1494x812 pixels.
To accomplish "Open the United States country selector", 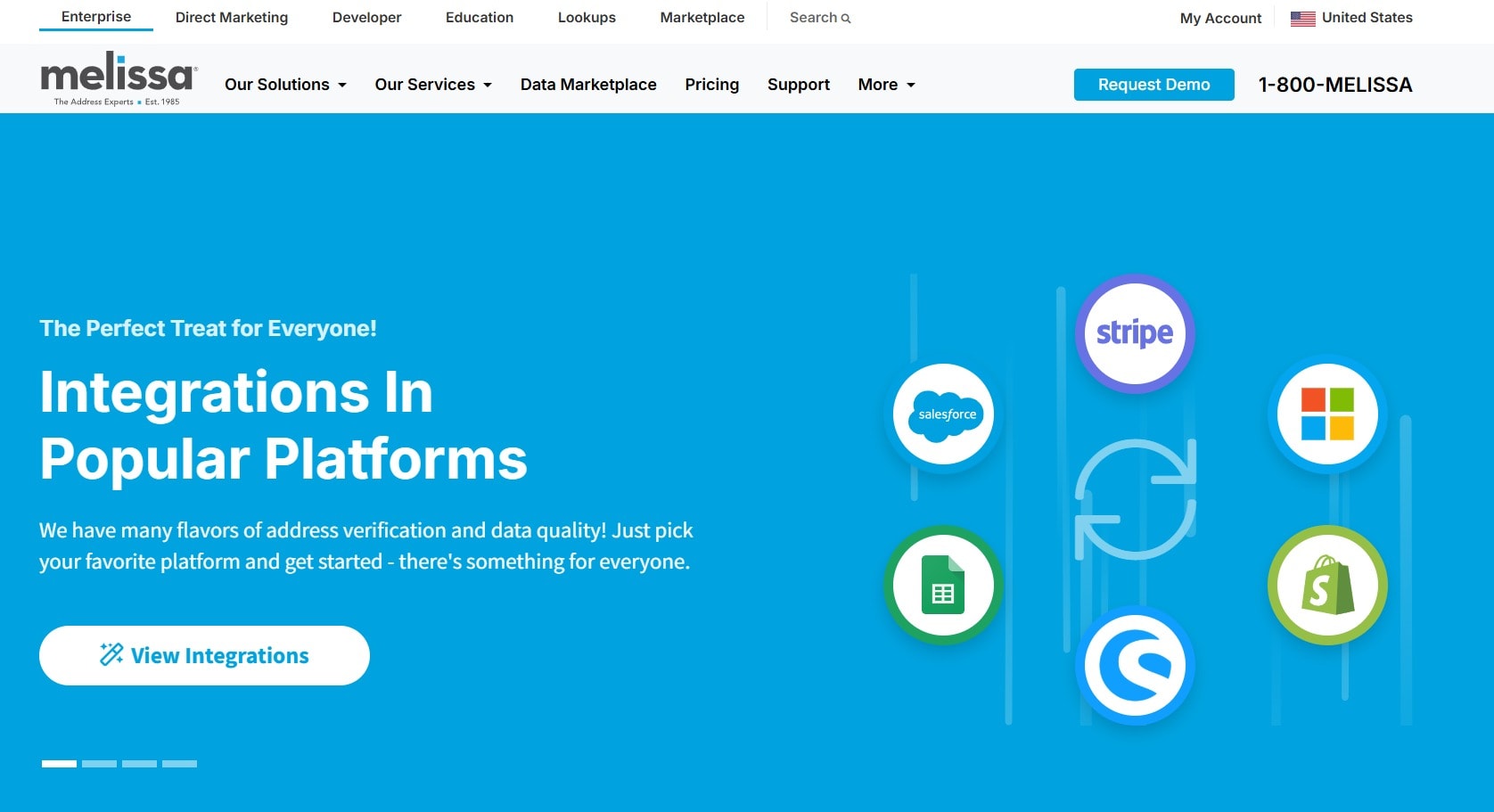I will click(x=1351, y=18).
